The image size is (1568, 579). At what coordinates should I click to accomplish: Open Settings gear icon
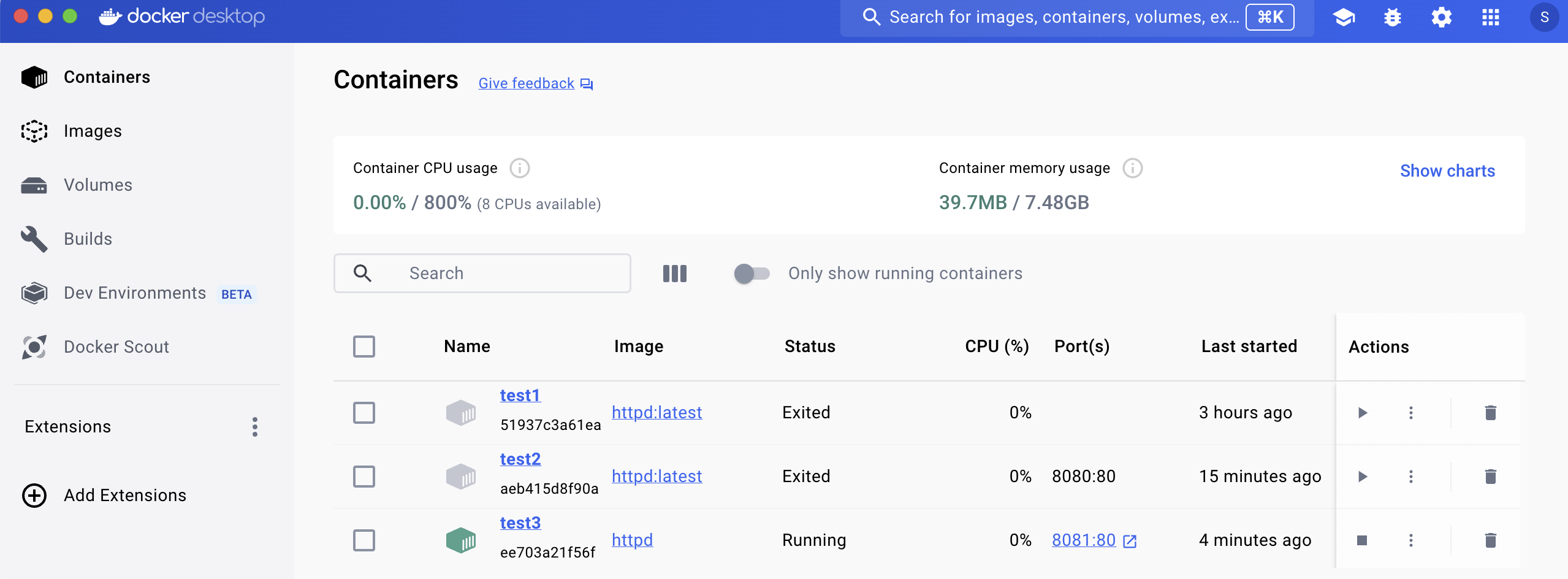click(1442, 17)
